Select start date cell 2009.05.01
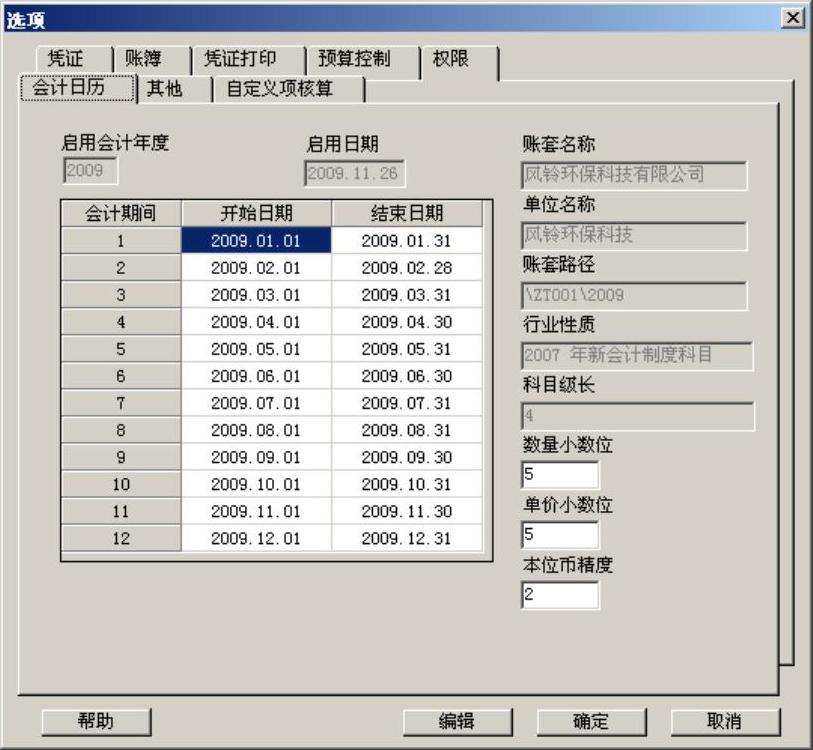 tap(256, 349)
